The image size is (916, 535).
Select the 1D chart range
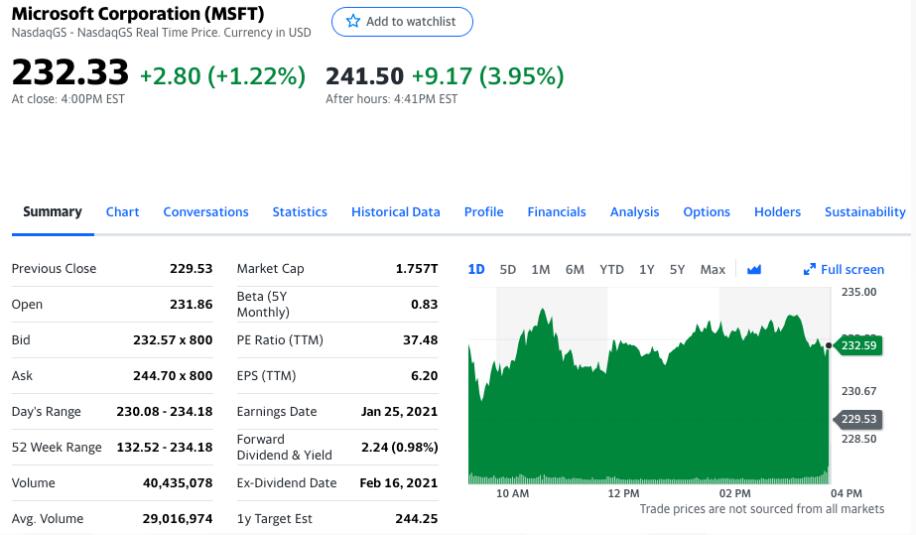[476, 269]
